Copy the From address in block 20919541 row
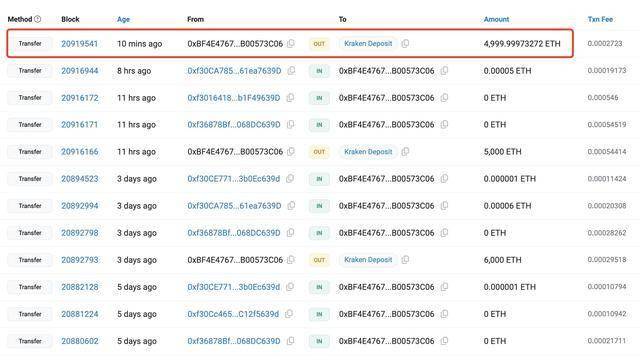The height and width of the screenshot is (360, 640). [x=291, y=44]
